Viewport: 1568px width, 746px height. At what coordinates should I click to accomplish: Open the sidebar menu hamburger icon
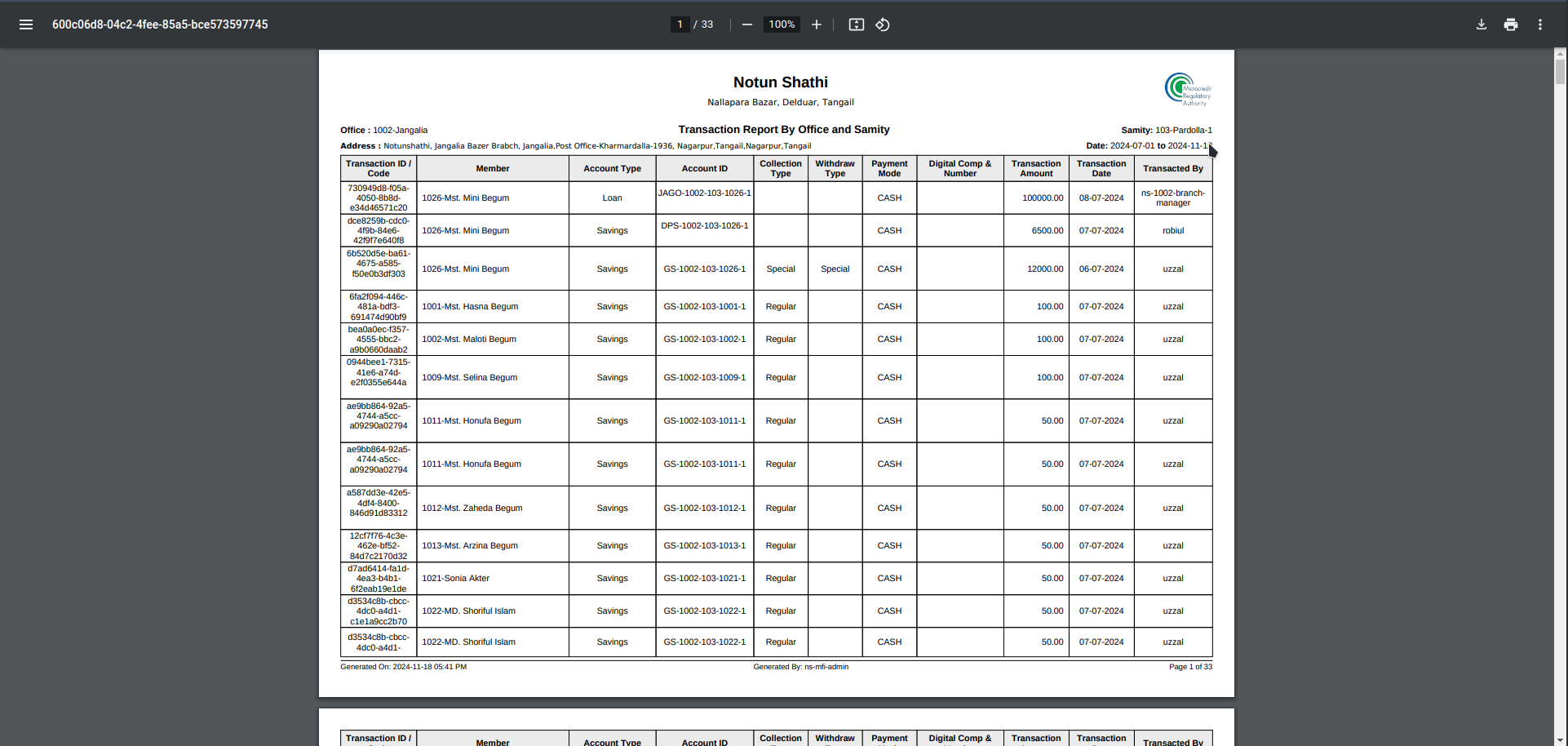tap(26, 24)
